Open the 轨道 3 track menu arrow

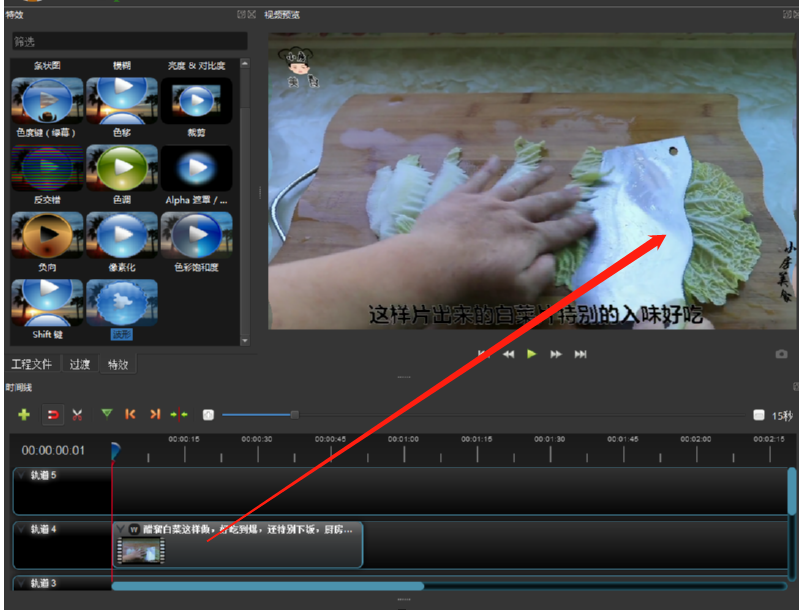[x=21, y=583]
